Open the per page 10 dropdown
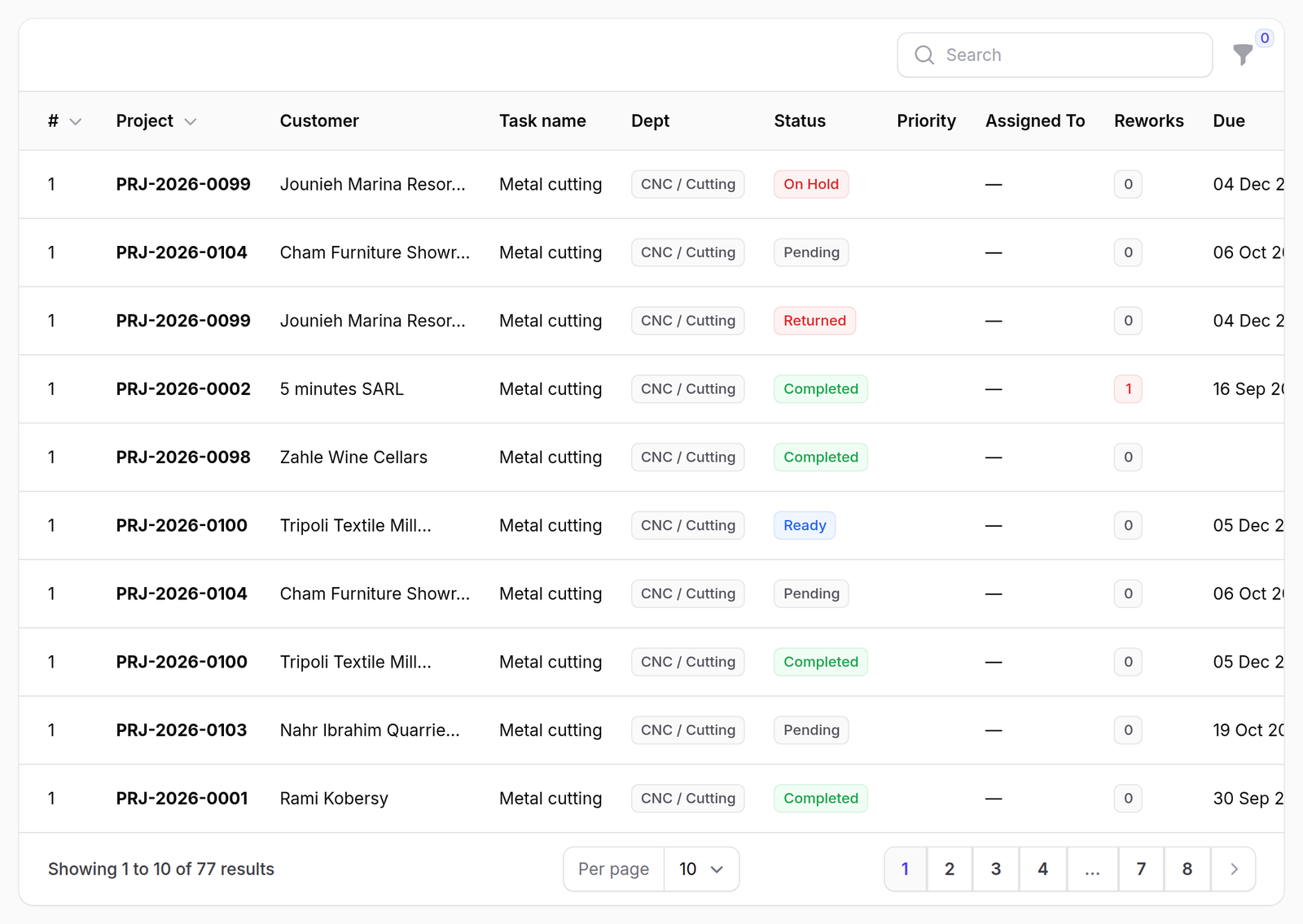The image size is (1303, 924). click(701, 869)
